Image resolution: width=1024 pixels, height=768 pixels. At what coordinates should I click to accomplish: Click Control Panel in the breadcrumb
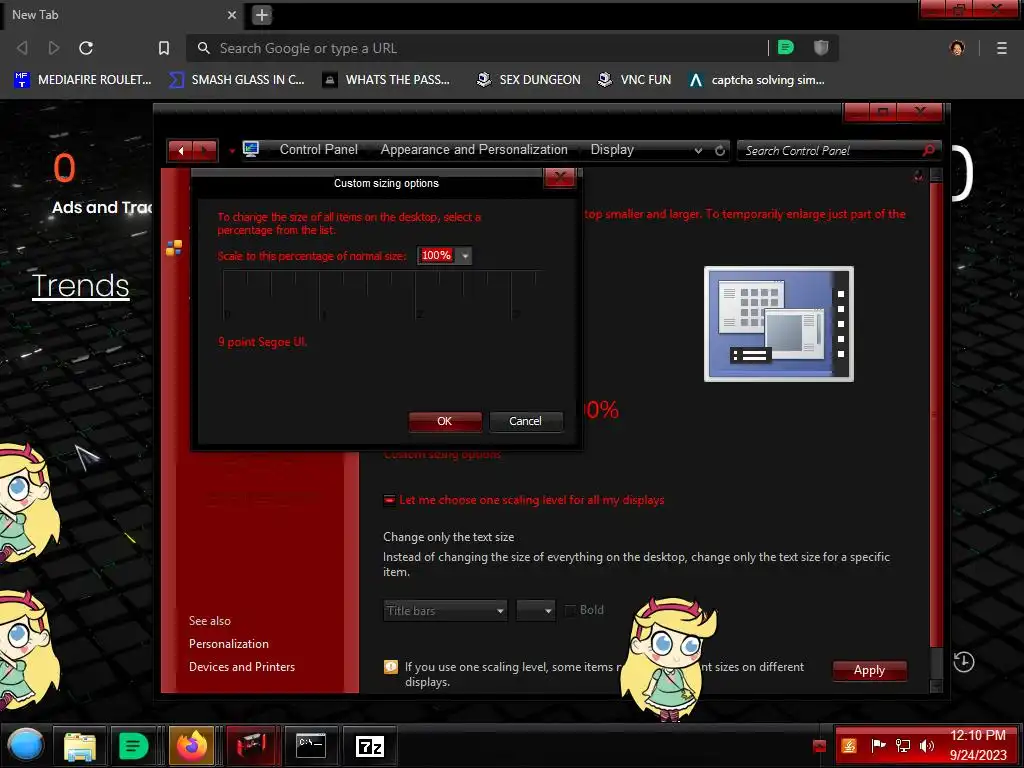318,150
